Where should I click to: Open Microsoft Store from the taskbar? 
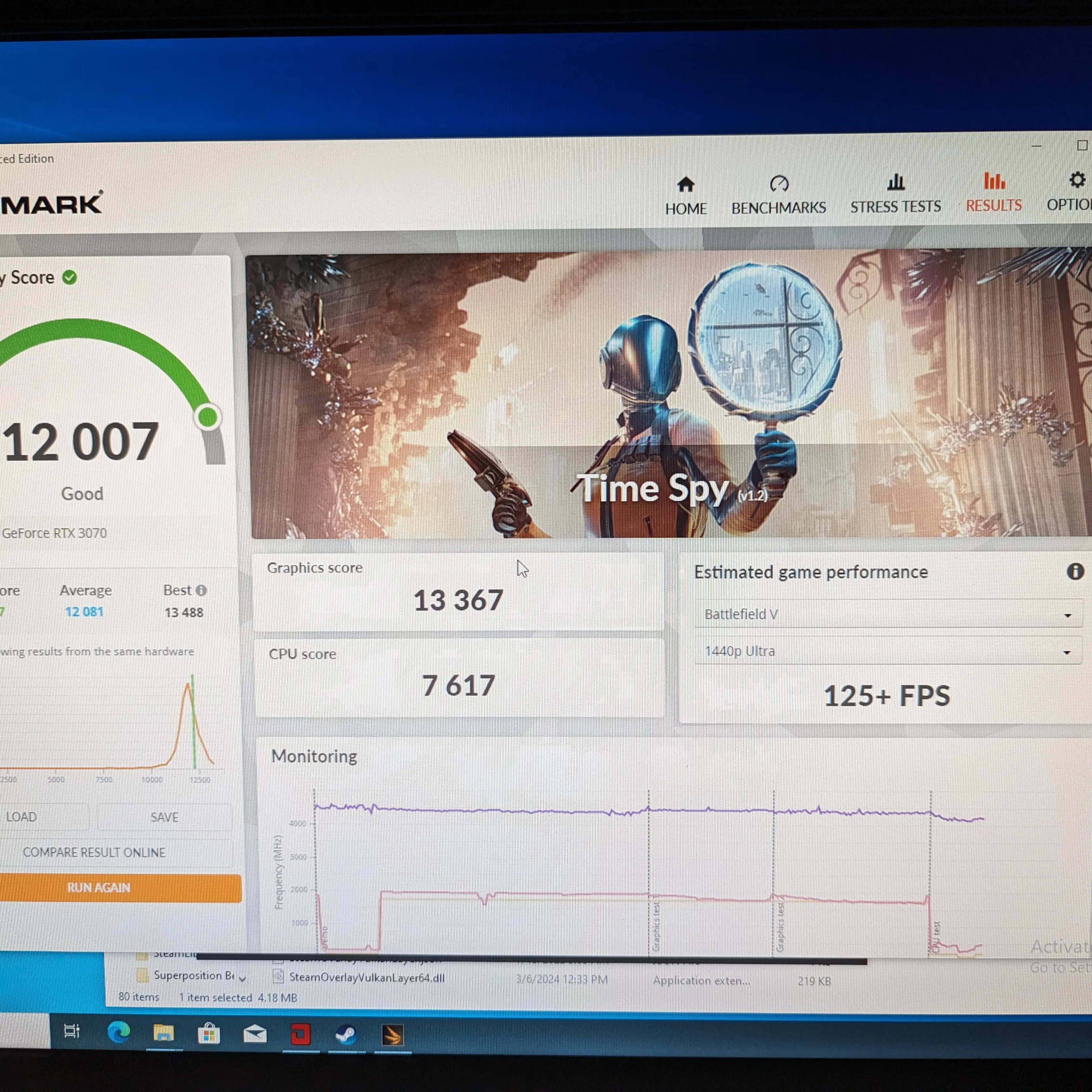coord(208,1034)
